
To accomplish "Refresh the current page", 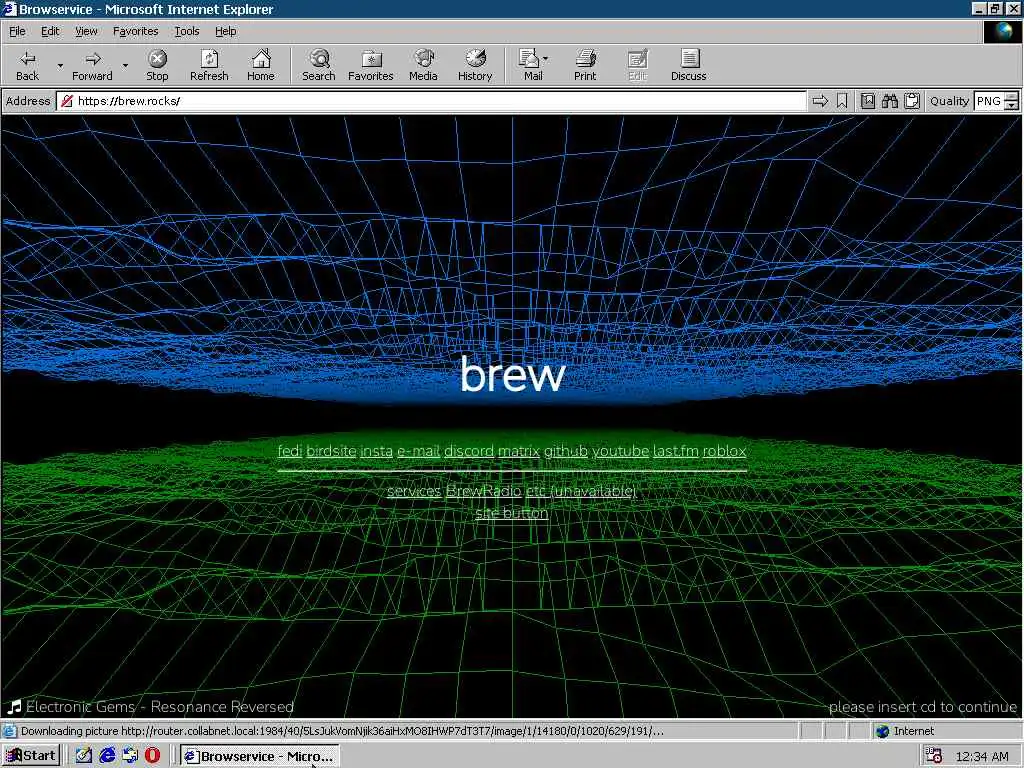I will [209, 65].
